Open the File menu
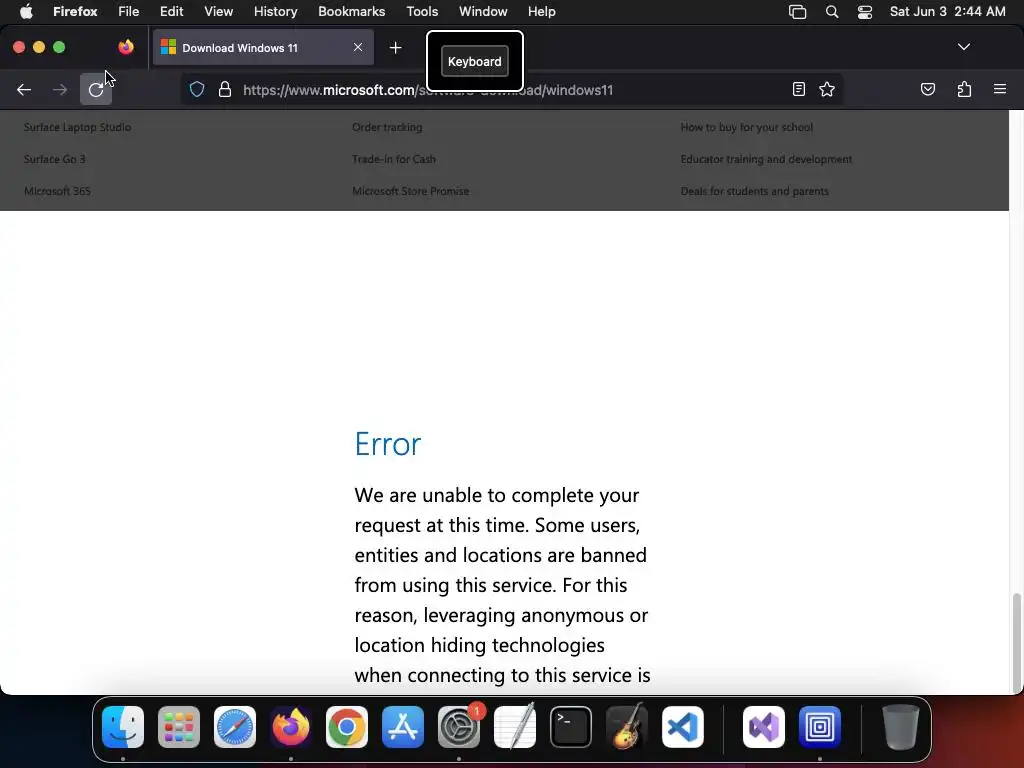The width and height of the screenshot is (1024, 768). pos(129,12)
